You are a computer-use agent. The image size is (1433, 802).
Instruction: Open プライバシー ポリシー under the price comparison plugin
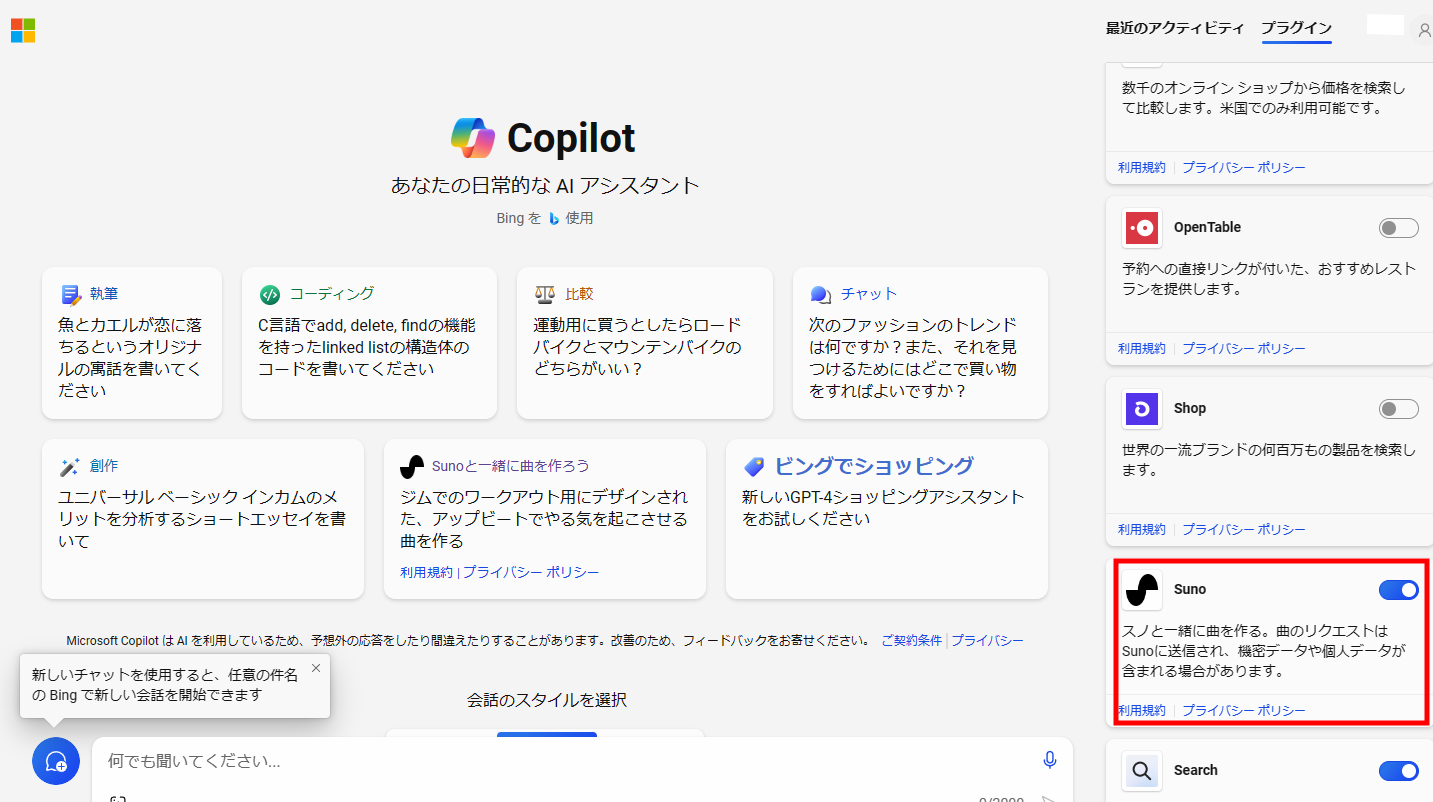(x=1244, y=168)
